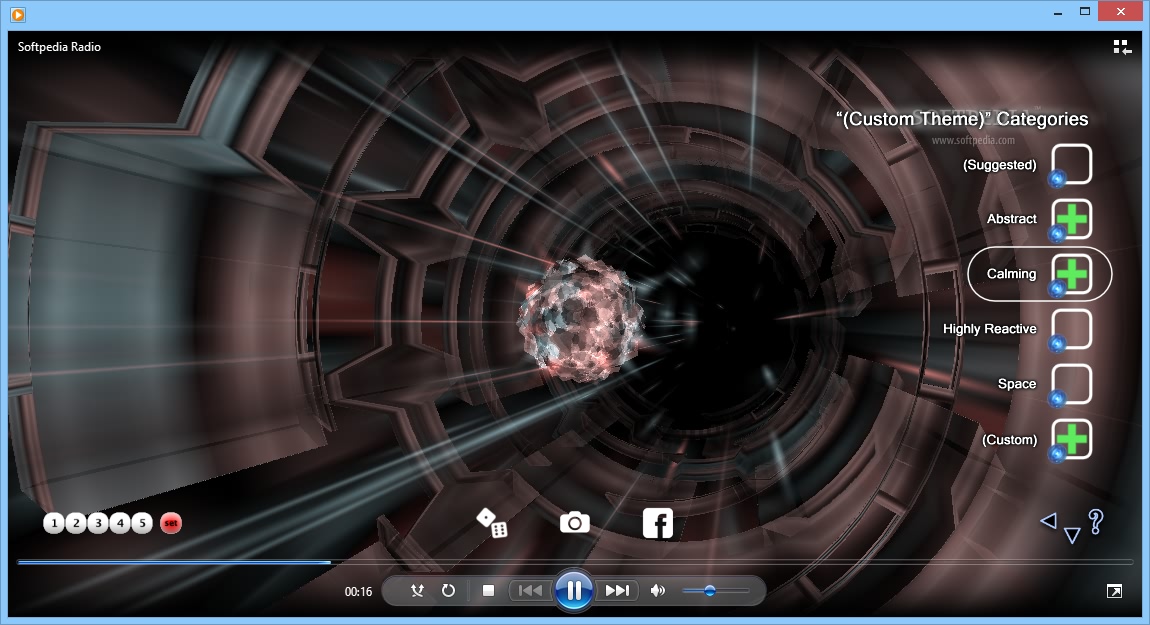Go to previous track

530,591
